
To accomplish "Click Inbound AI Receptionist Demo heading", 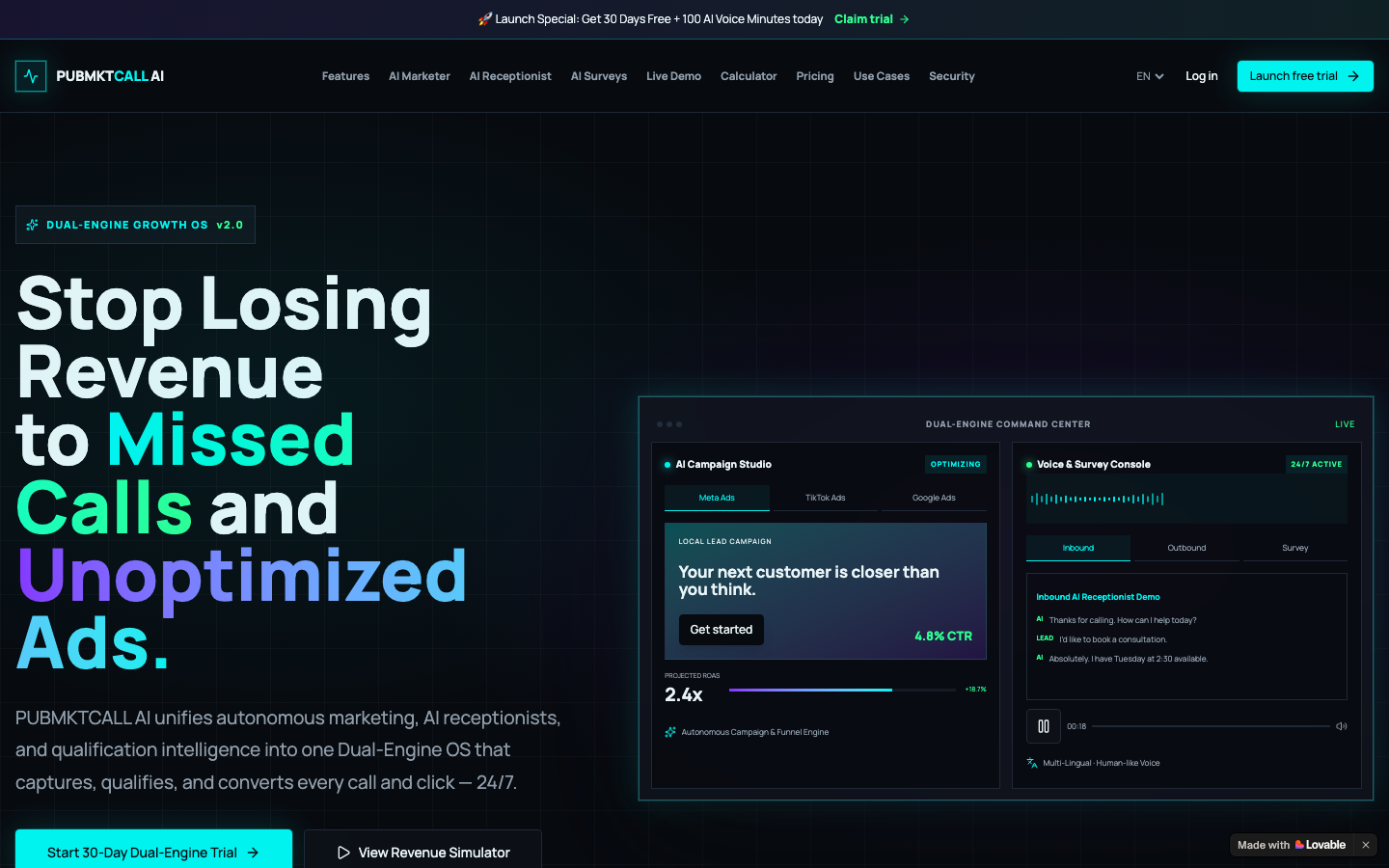I will coord(1098,597).
